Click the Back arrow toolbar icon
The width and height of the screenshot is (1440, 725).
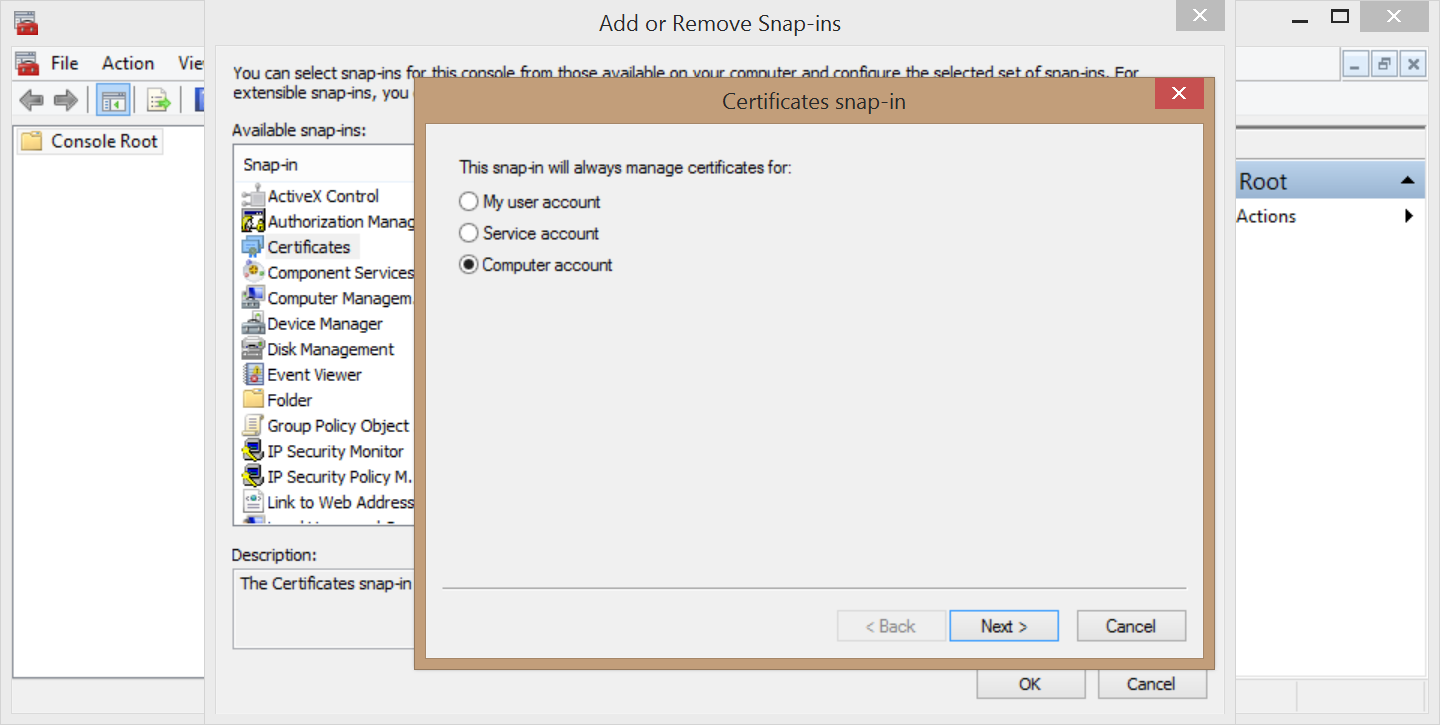[x=32, y=100]
